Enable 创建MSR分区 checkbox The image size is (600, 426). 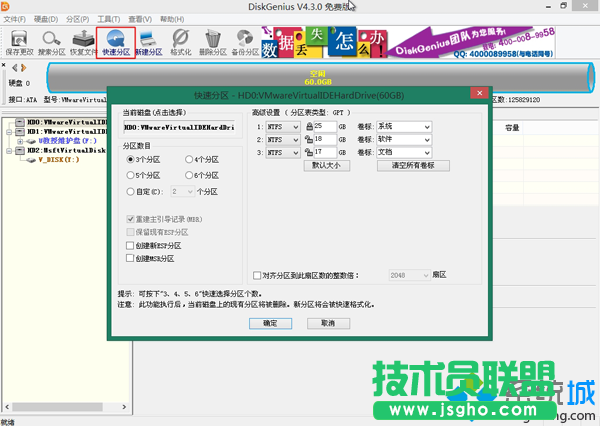130,258
